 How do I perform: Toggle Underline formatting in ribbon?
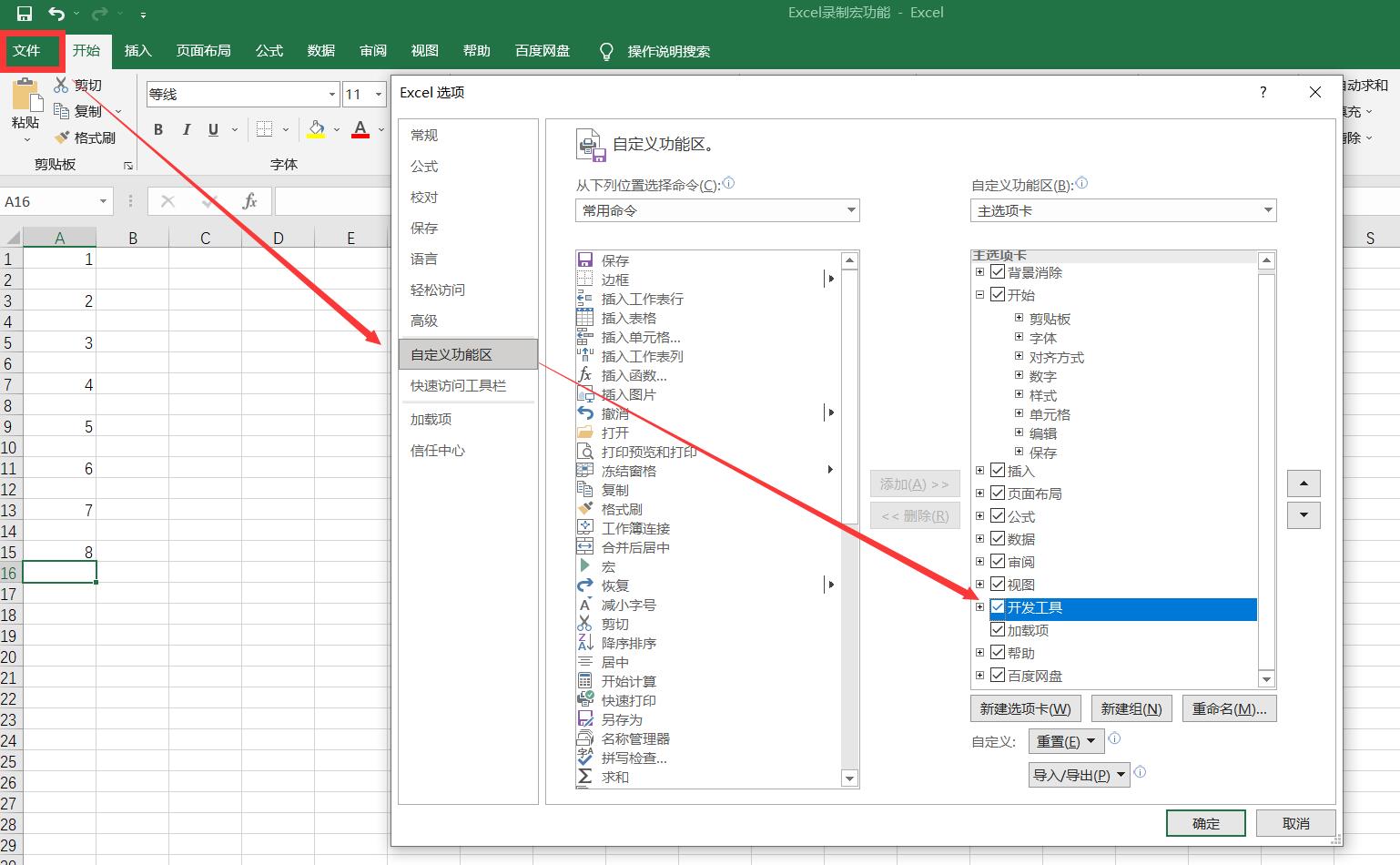(213, 129)
